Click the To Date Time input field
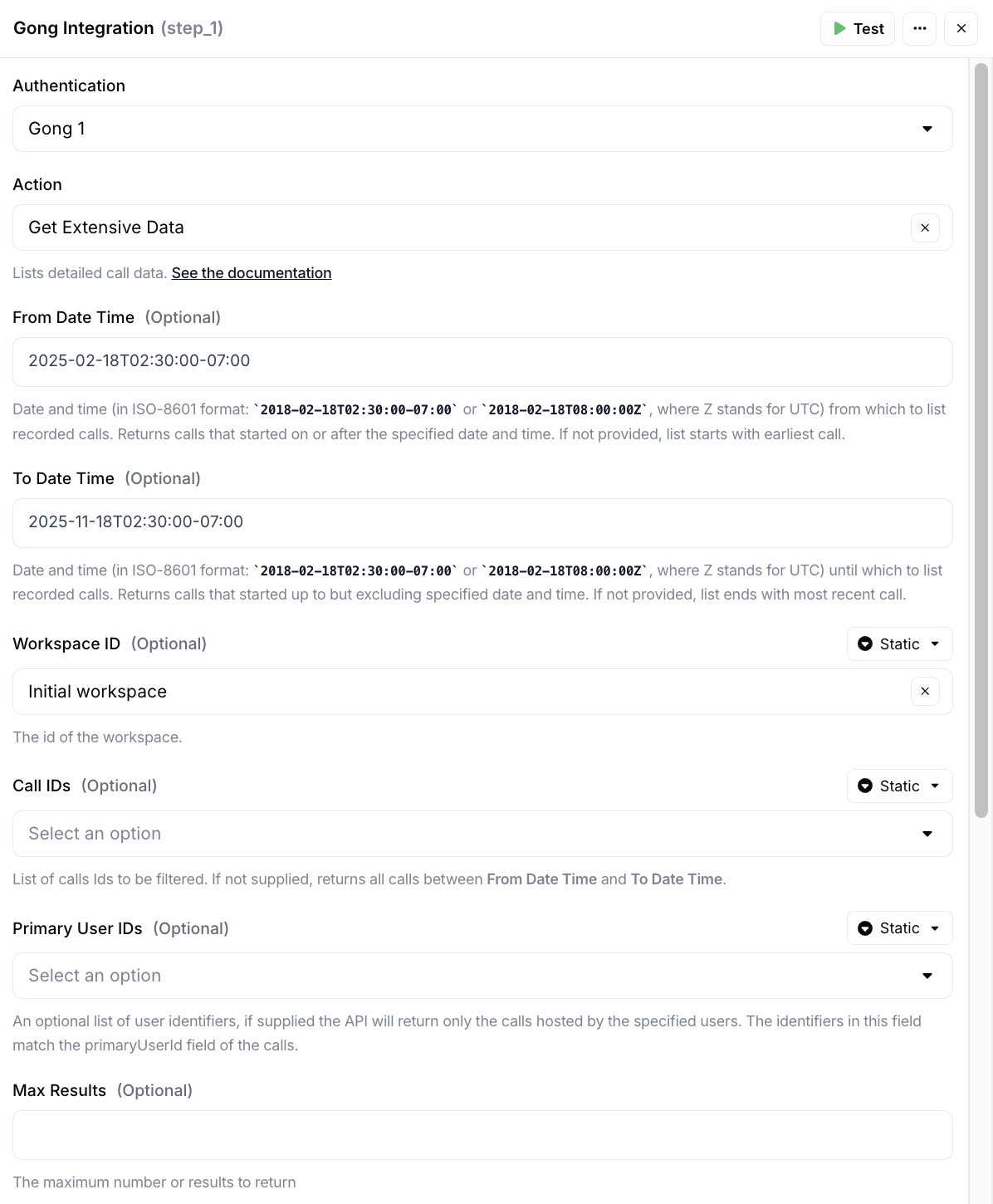The height and width of the screenshot is (1204, 993). tap(482, 522)
